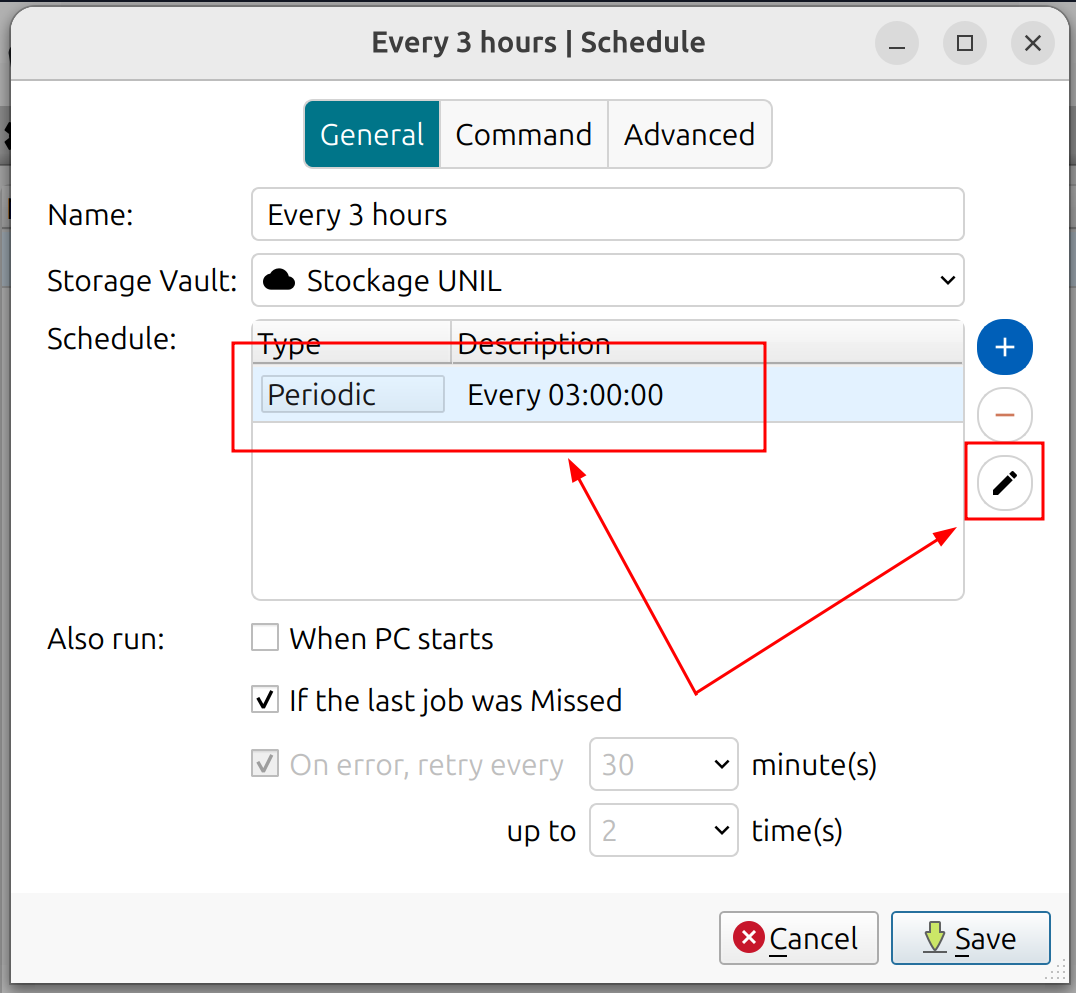Click the Cancel button

[798, 938]
